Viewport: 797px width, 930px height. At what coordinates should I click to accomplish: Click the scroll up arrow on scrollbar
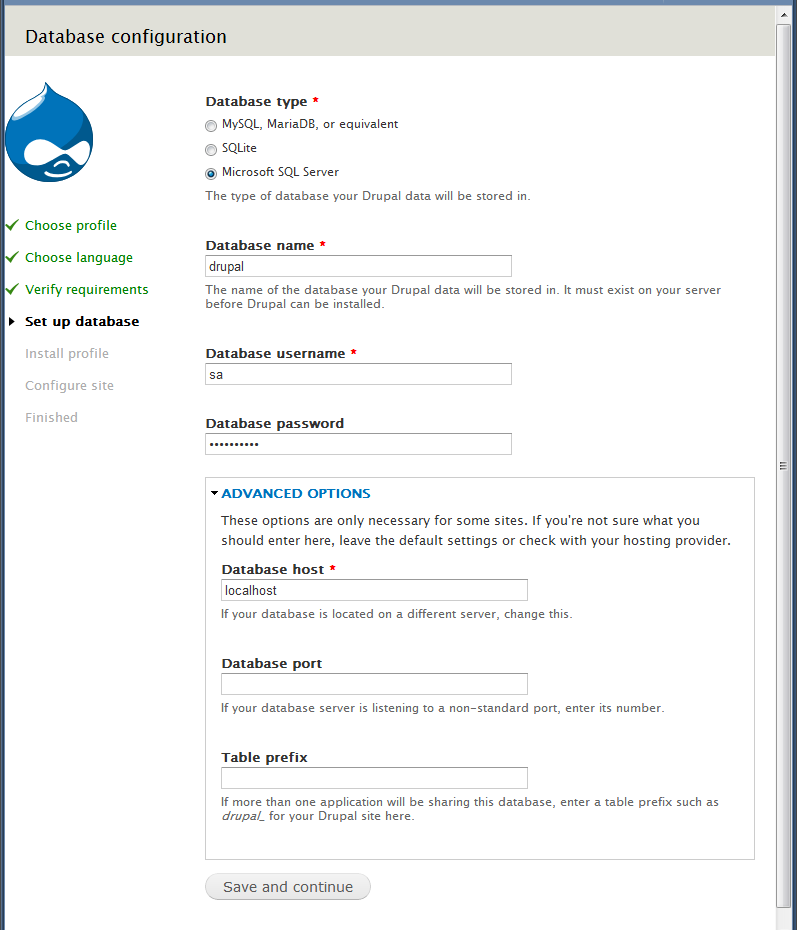click(784, 11)
